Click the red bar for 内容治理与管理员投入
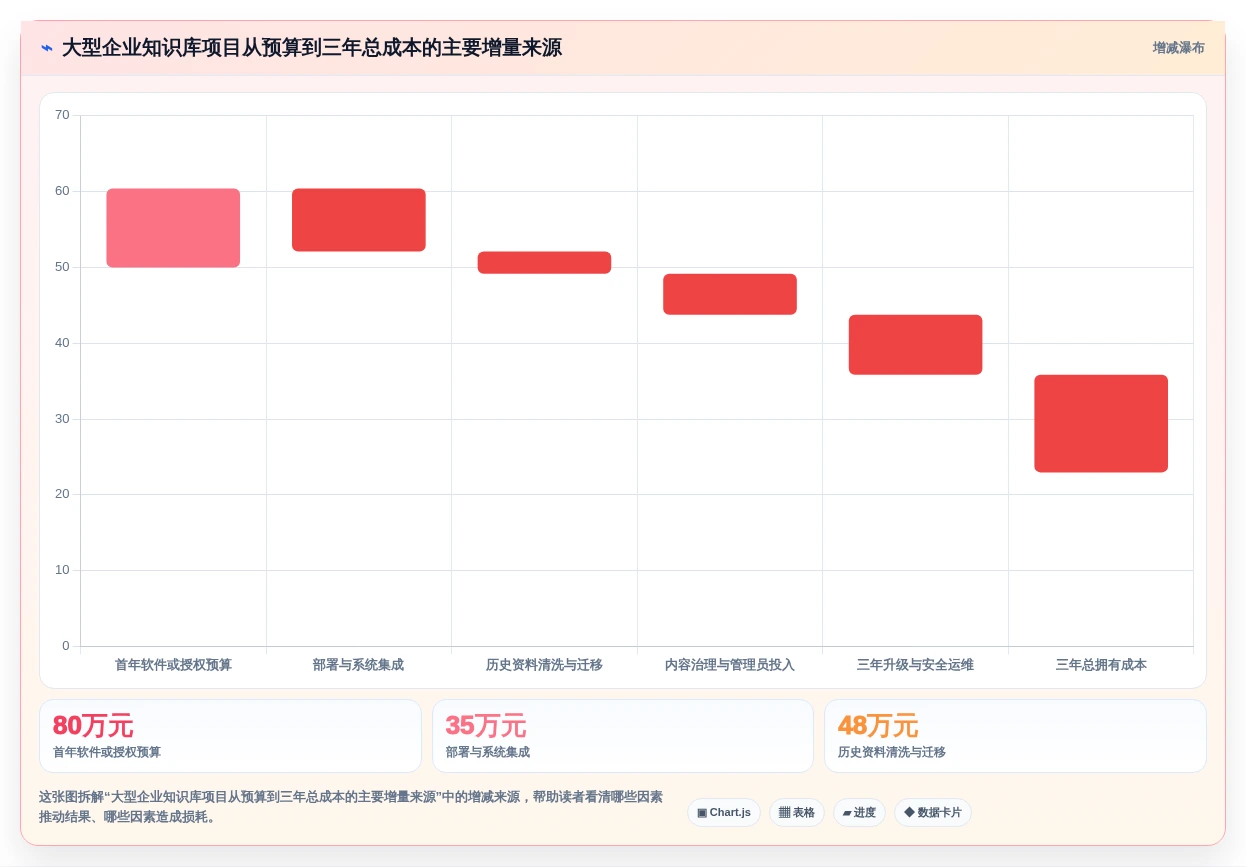1246x867 pixels. click(730, 294)
